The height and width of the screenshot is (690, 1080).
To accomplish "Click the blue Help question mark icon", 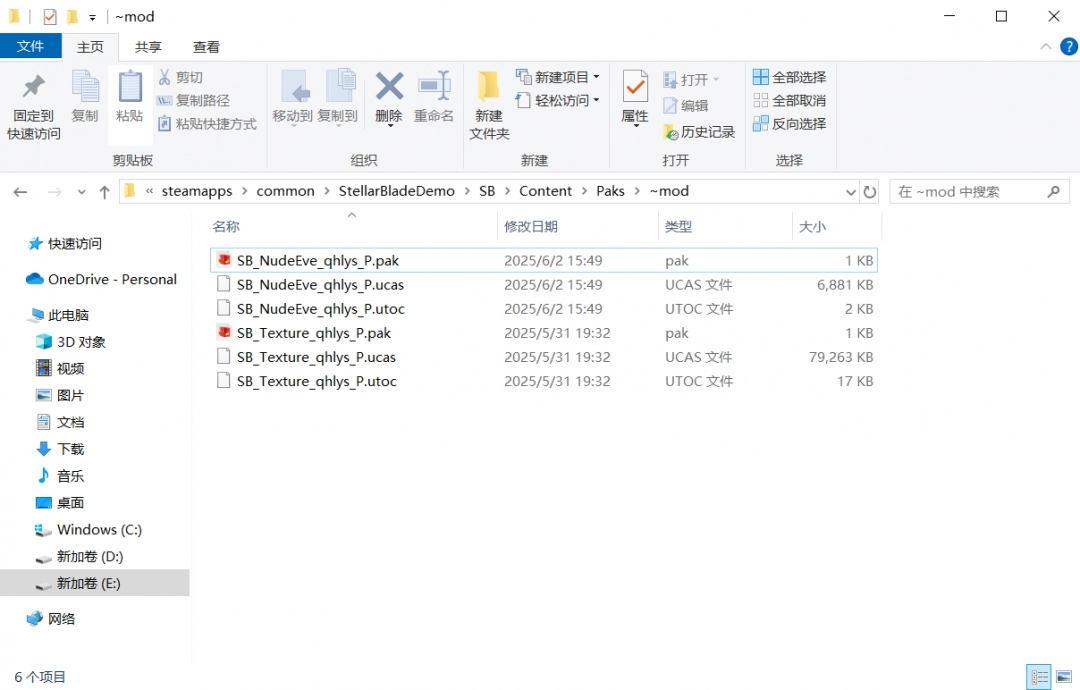I will tap(1069, 46).
